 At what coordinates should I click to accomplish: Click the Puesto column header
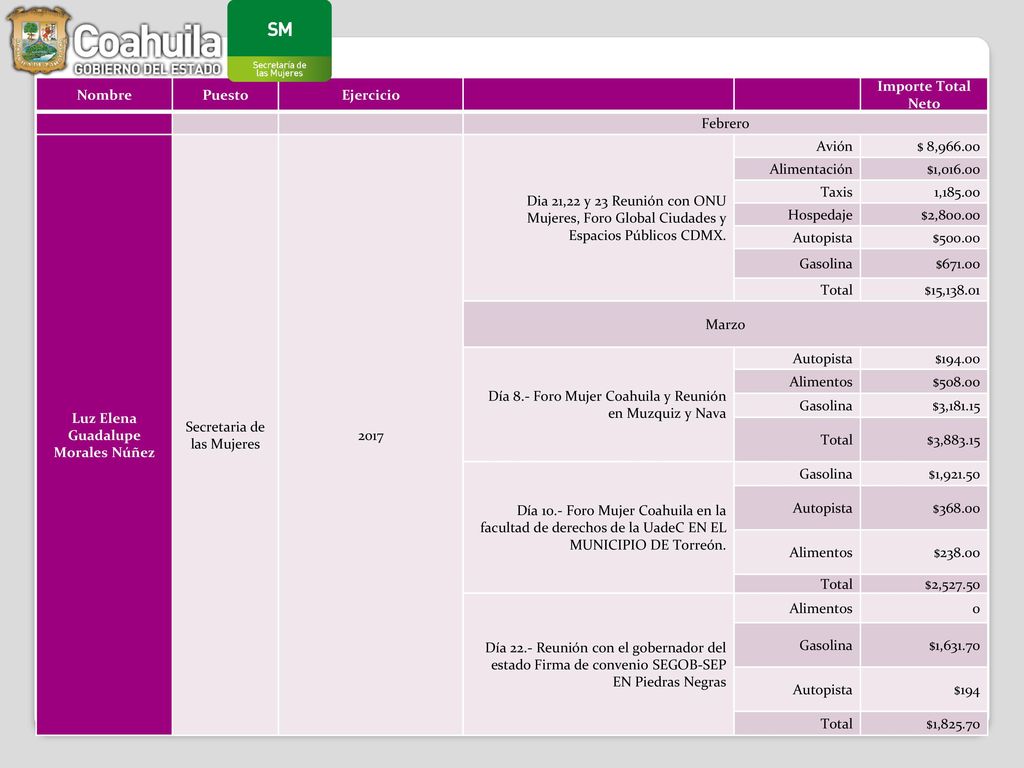pyautogui.click(x=225, y=95)
